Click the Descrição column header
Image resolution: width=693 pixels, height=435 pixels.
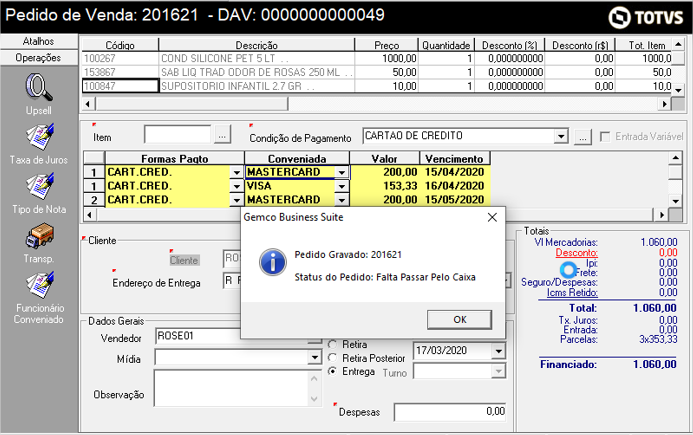(256, 45)
